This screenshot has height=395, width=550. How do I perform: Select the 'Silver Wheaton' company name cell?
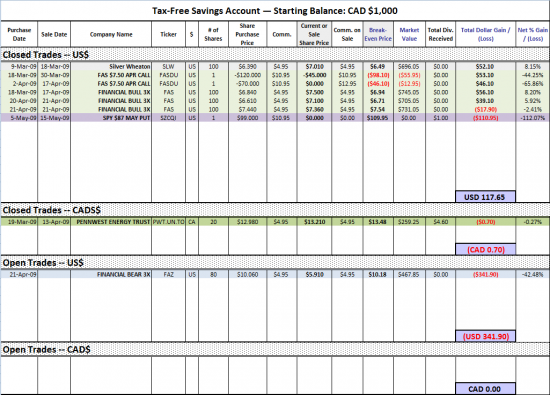(111, 66)
